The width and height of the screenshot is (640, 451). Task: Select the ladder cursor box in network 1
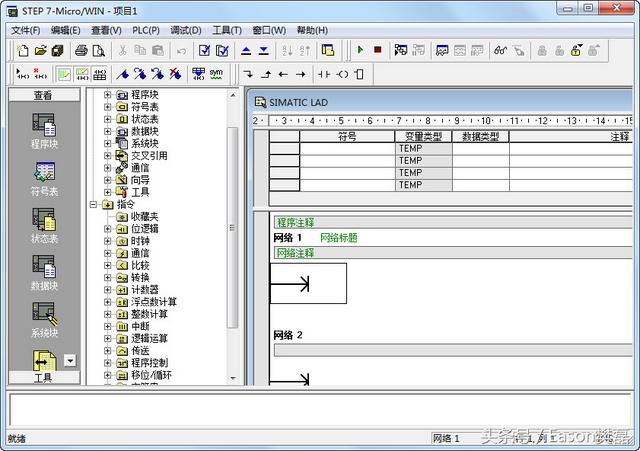(x=309, y=284)
